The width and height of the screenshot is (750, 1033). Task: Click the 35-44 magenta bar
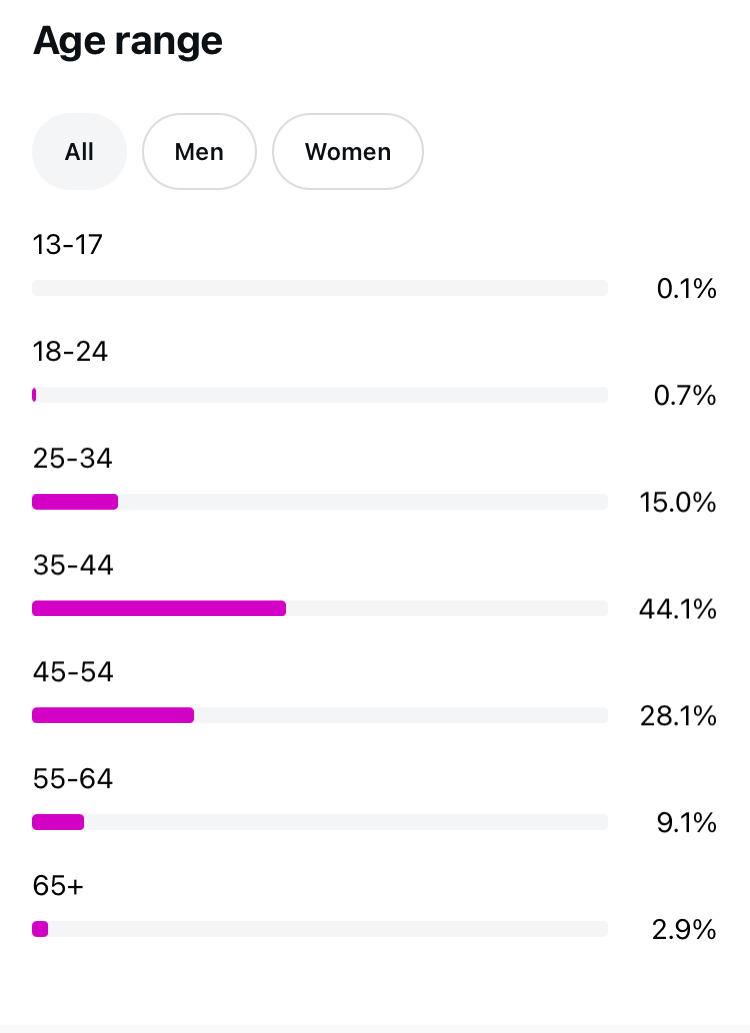(159, 608)
